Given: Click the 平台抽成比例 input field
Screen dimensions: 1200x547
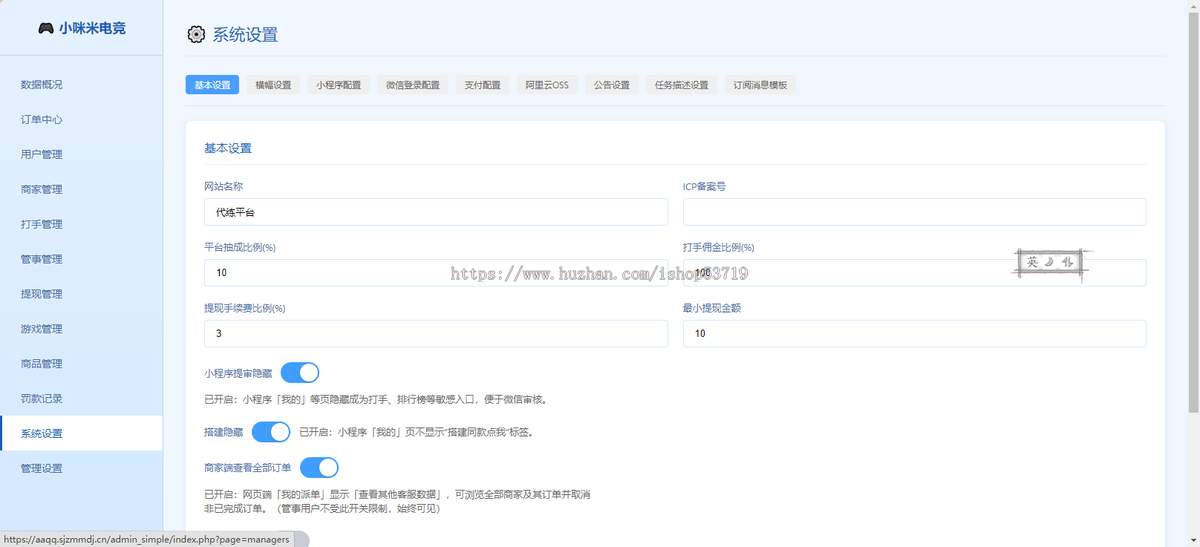Looking at the screenshot, I should 436,273.
